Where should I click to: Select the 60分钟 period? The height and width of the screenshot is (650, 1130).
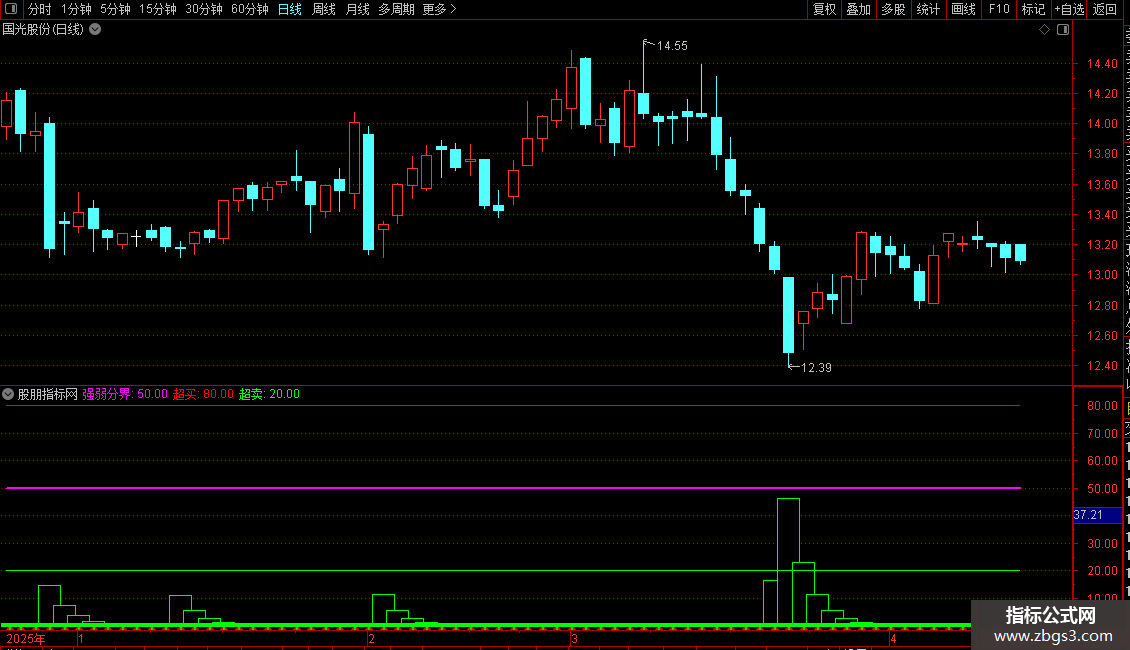coord(249,9)
